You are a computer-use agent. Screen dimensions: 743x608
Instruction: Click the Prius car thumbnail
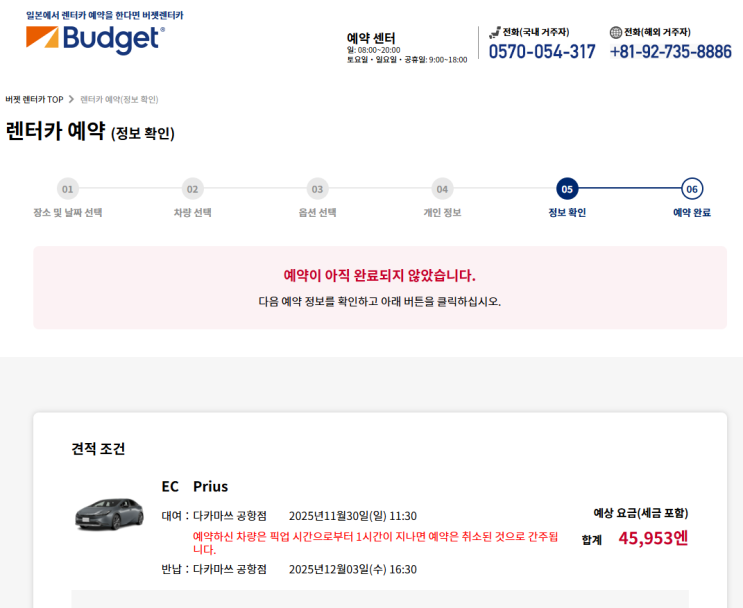(109, 514)
